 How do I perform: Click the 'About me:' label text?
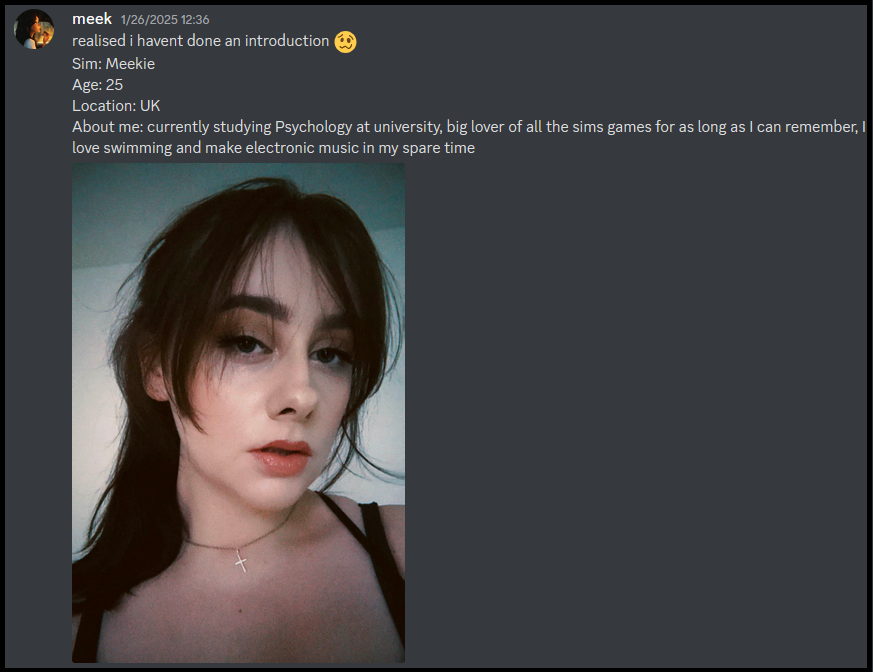tap(108, 127)
